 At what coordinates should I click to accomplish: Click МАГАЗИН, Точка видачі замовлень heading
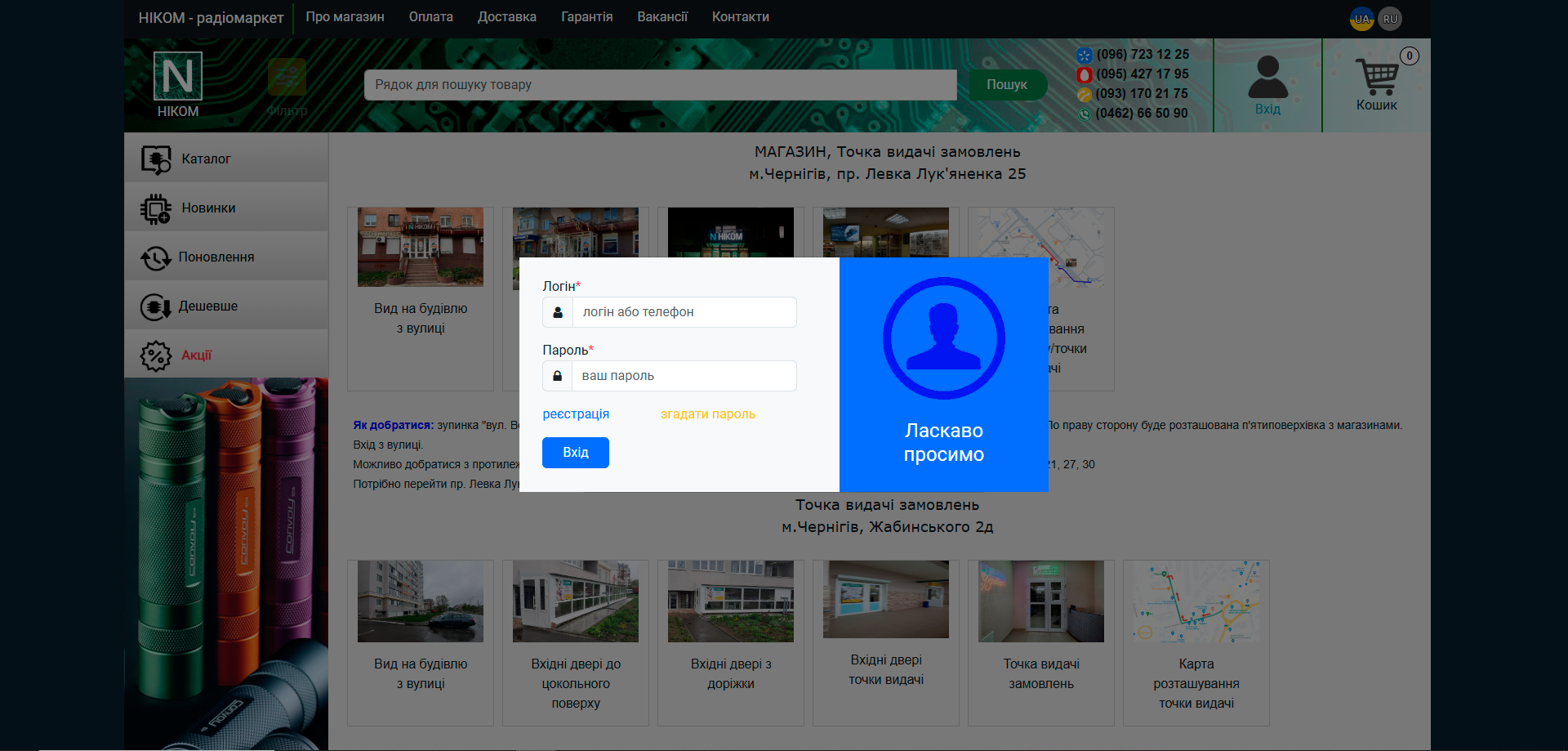pos(888,152)
